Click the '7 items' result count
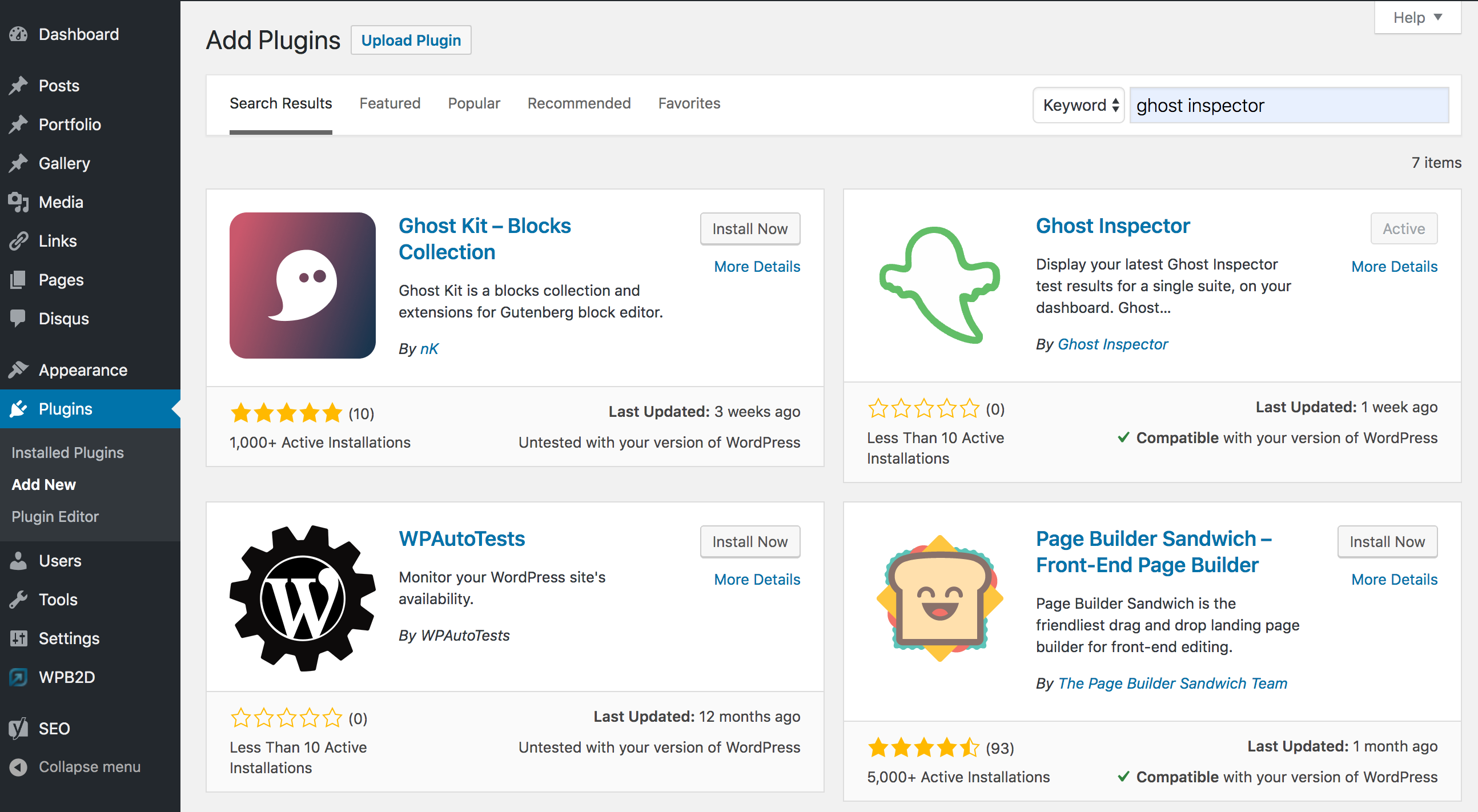The image size is (1478, 812). point(1436,163)
